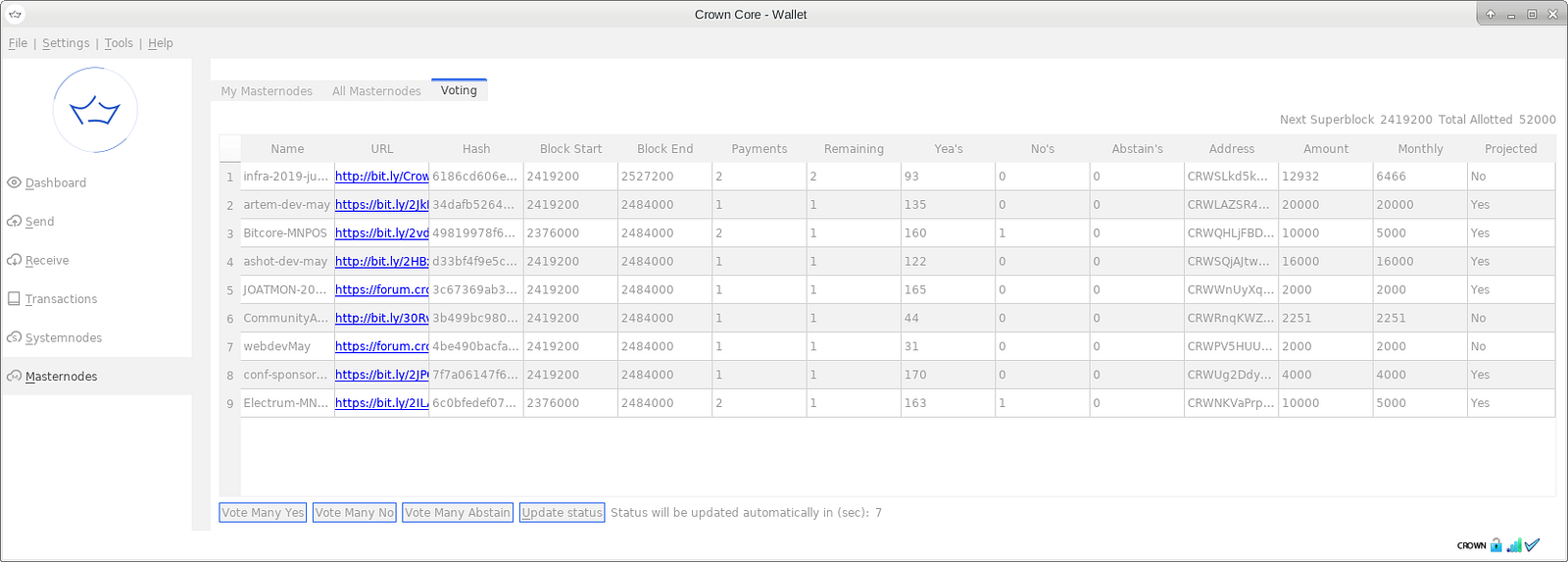This screenshot has height=562, width=1568.
Task: Sort table by the Yea's column header
Action: pos(949,149)
